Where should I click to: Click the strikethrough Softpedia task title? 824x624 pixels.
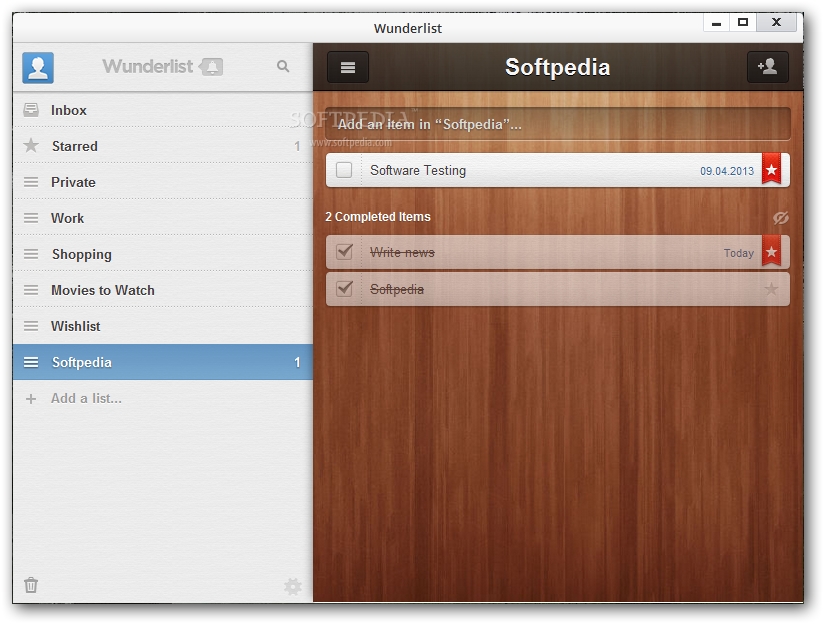pyautogui.click(x=397, y=289)
